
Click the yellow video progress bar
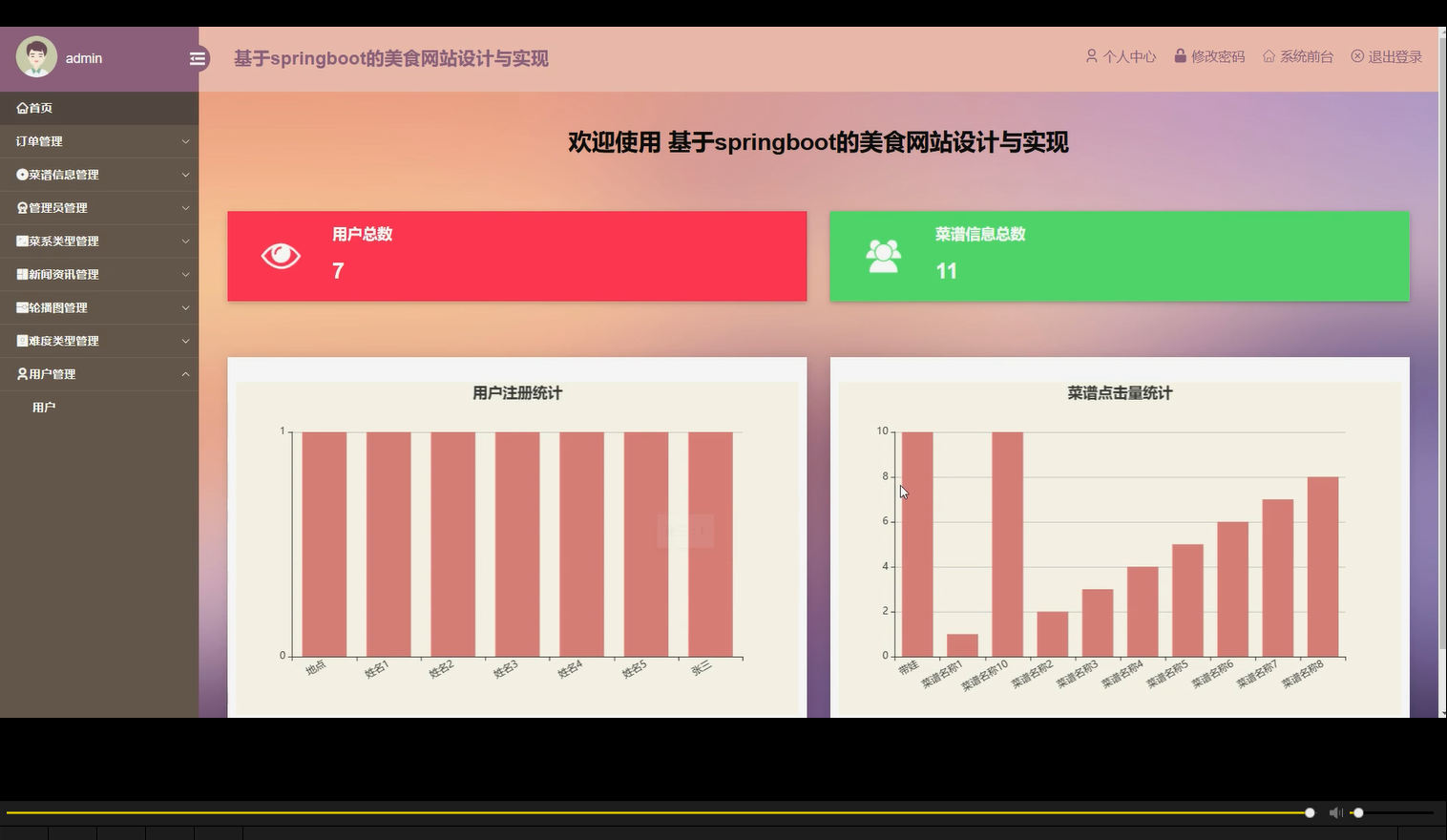pyautogui.click(x=656, y=812)
